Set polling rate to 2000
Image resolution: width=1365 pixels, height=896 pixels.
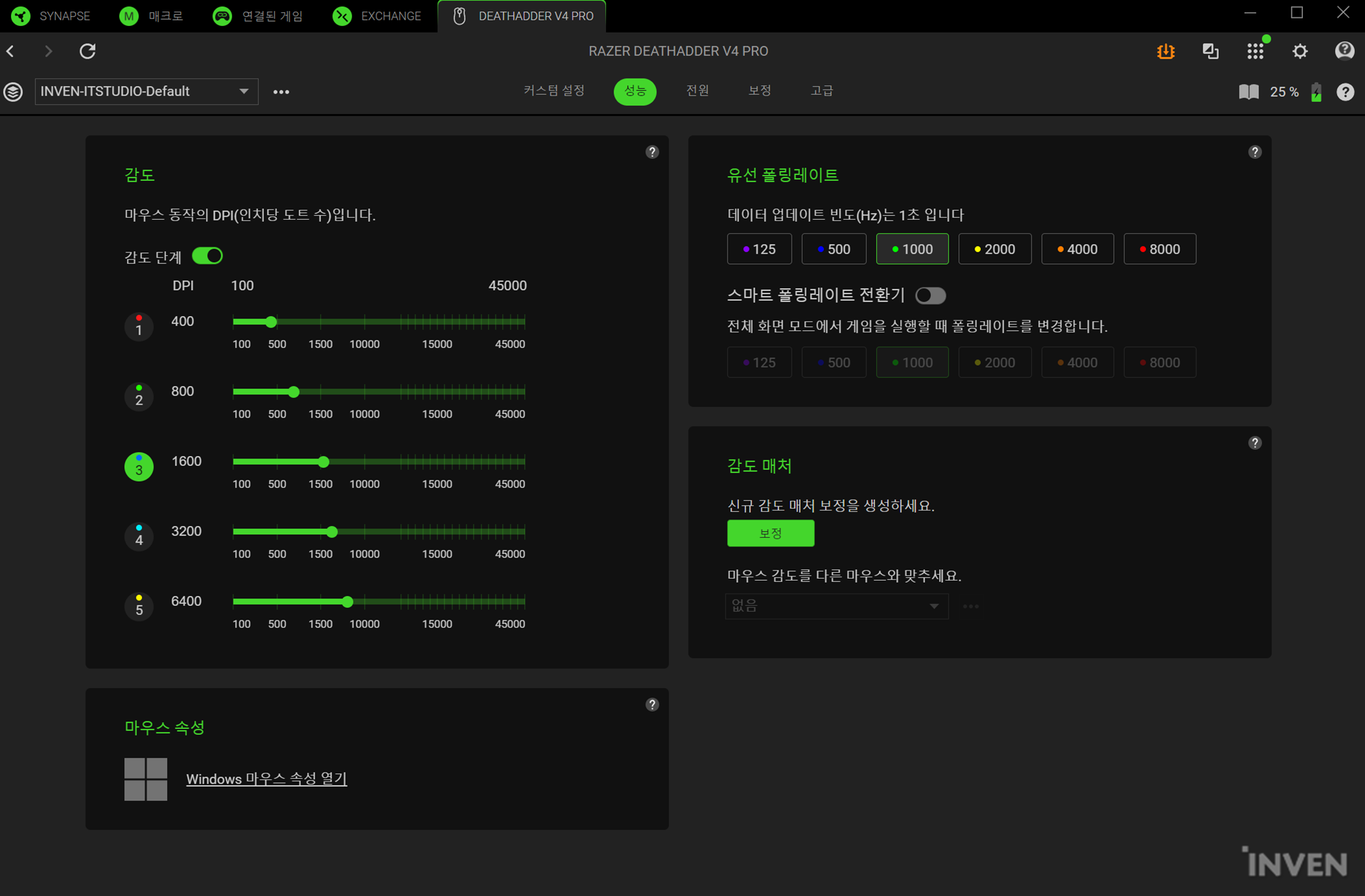pos(995,249)
